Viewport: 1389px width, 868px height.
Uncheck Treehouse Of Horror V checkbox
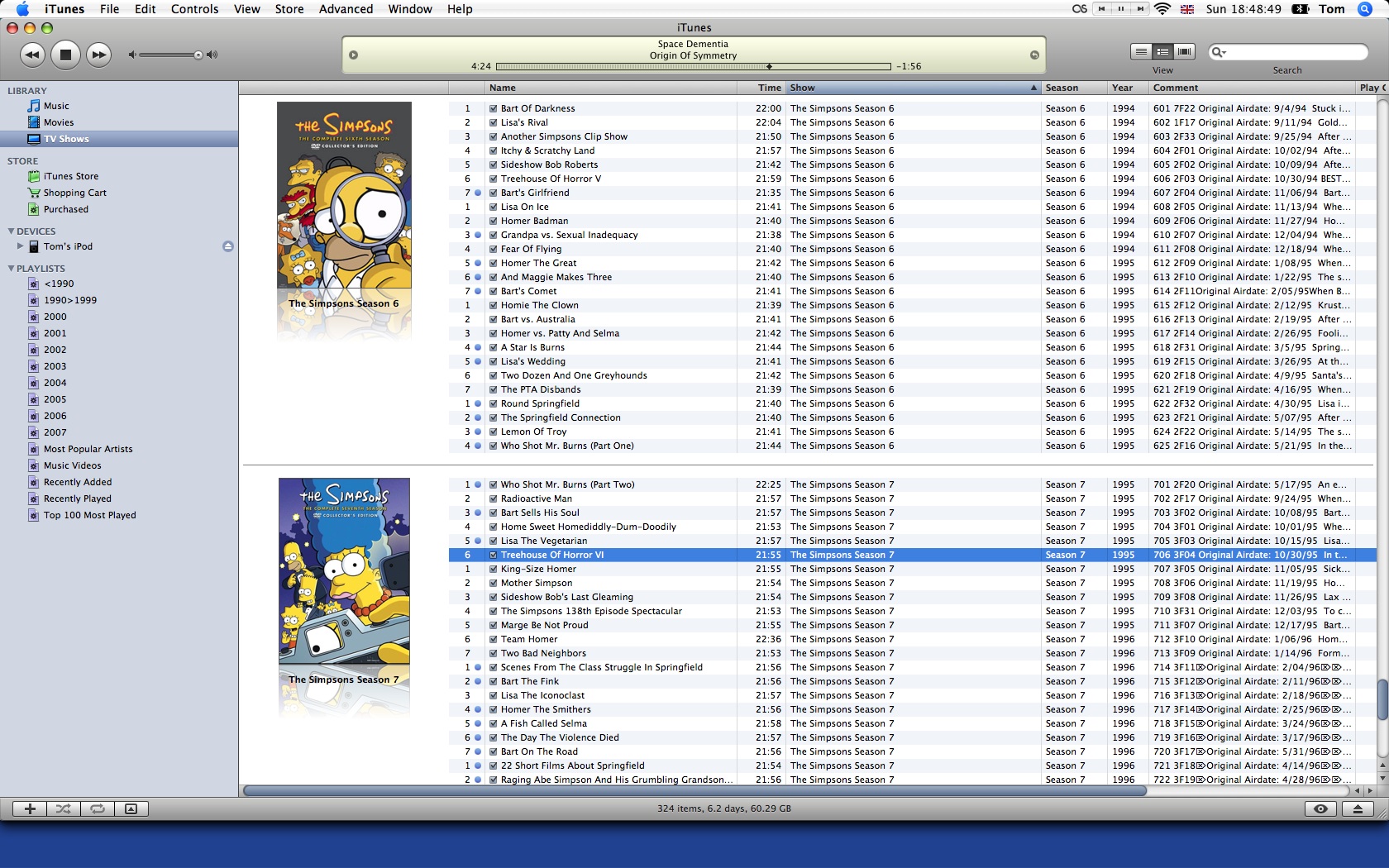pos(494,179)
